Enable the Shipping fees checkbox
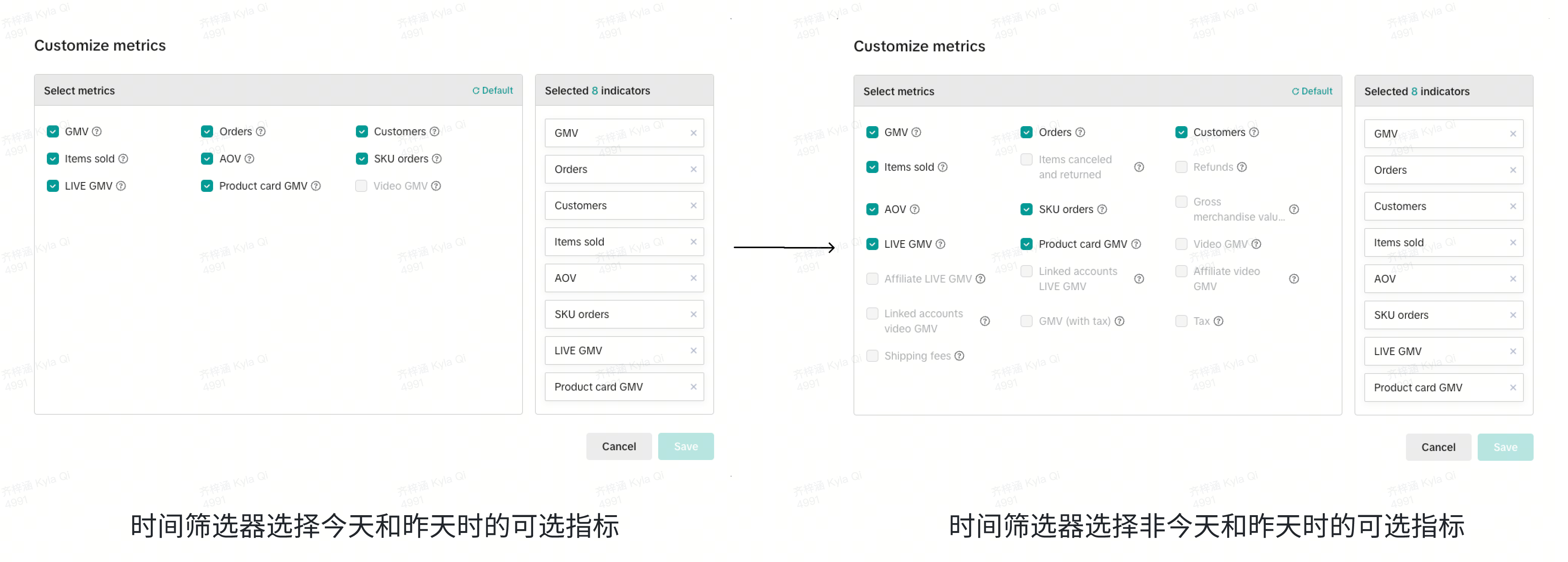This screenshot has width=1568, height=562. [872, 356]
